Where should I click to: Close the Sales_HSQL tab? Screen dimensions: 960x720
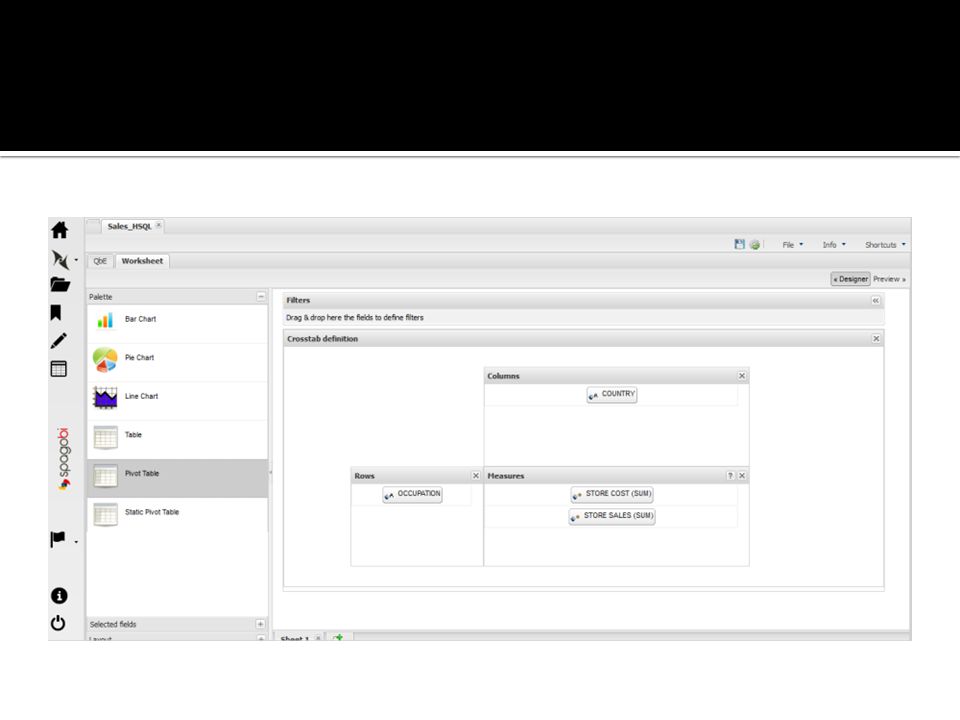pos(159,225)
